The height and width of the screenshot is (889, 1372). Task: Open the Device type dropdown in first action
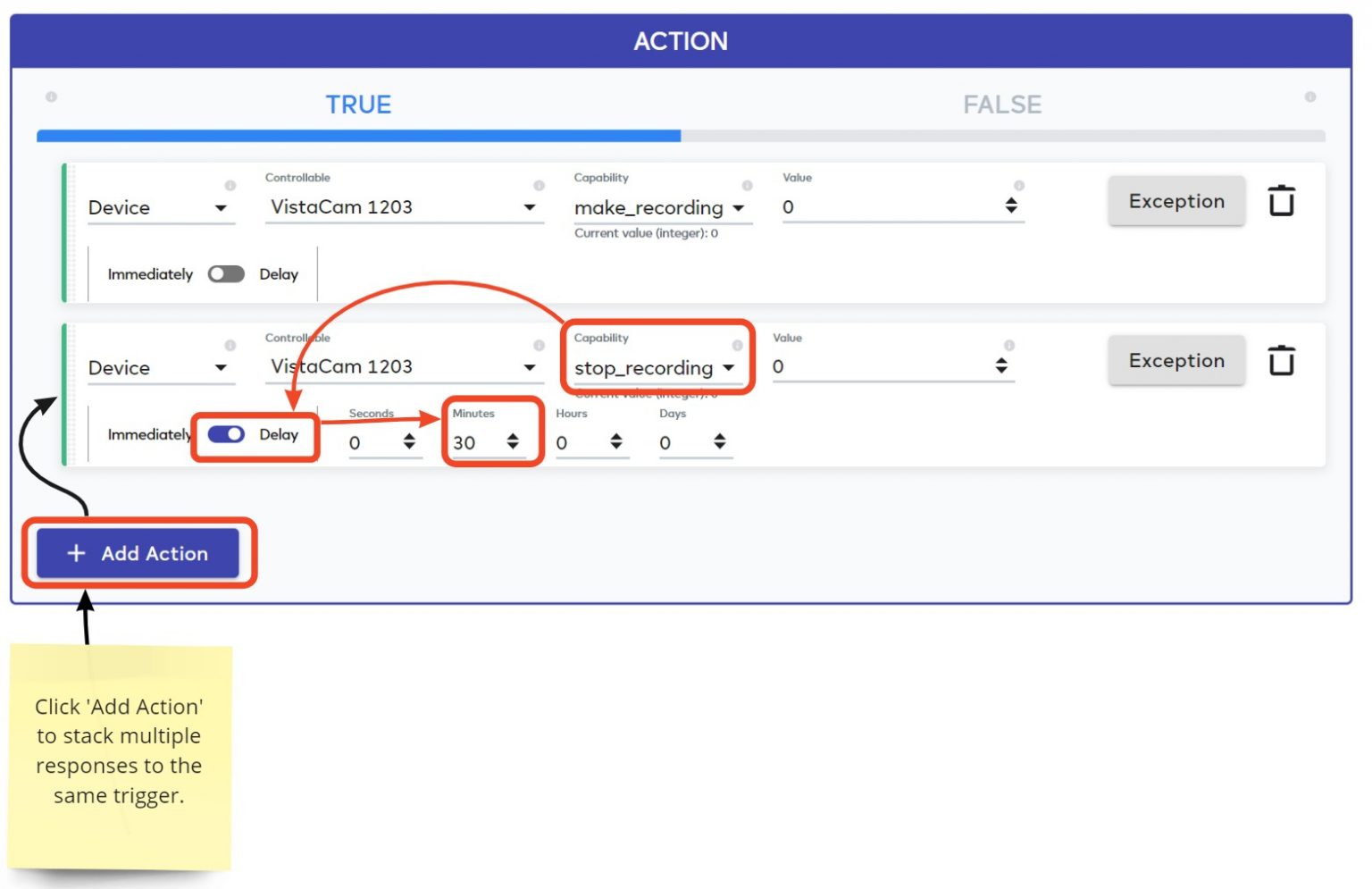tap(222, 207)
